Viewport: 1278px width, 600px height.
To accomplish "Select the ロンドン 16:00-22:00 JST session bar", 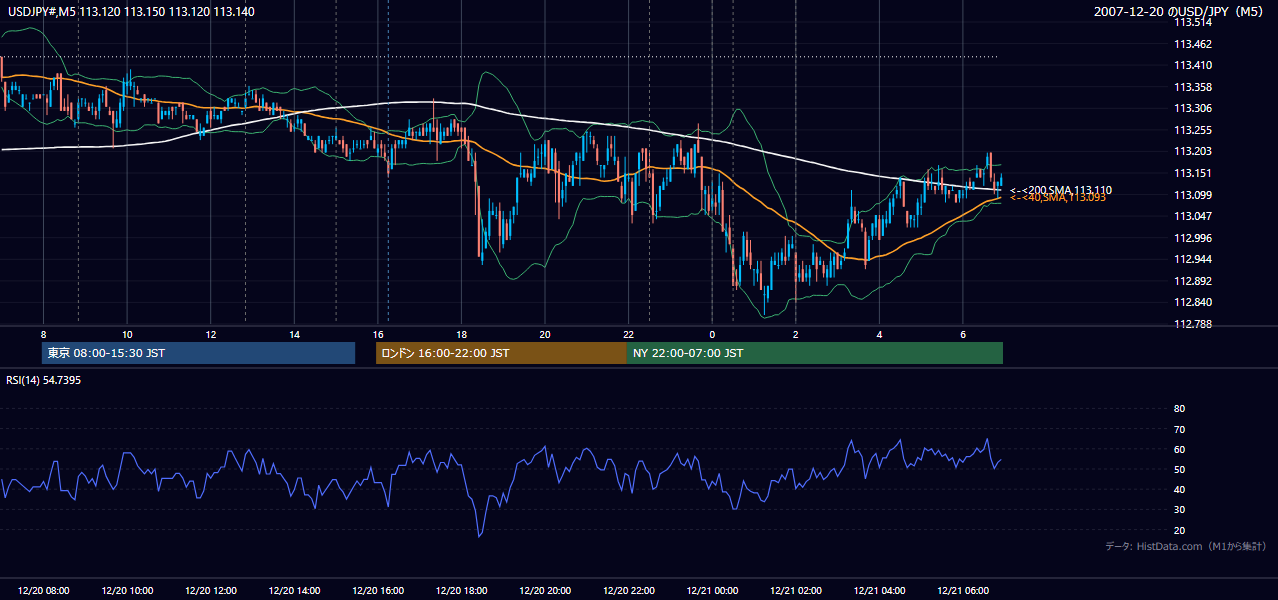I will [501, 353].
